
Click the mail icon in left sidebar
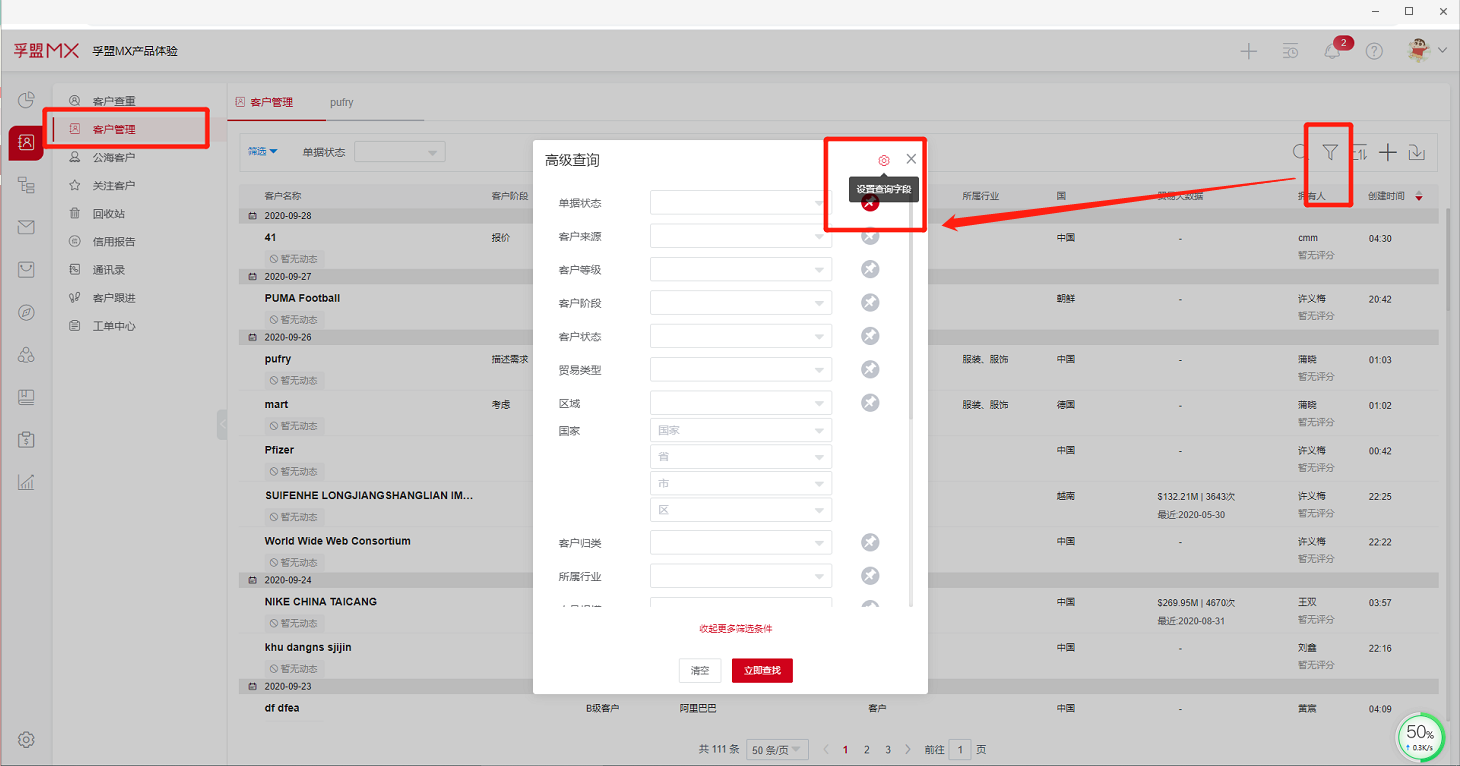tap(26, 227)
